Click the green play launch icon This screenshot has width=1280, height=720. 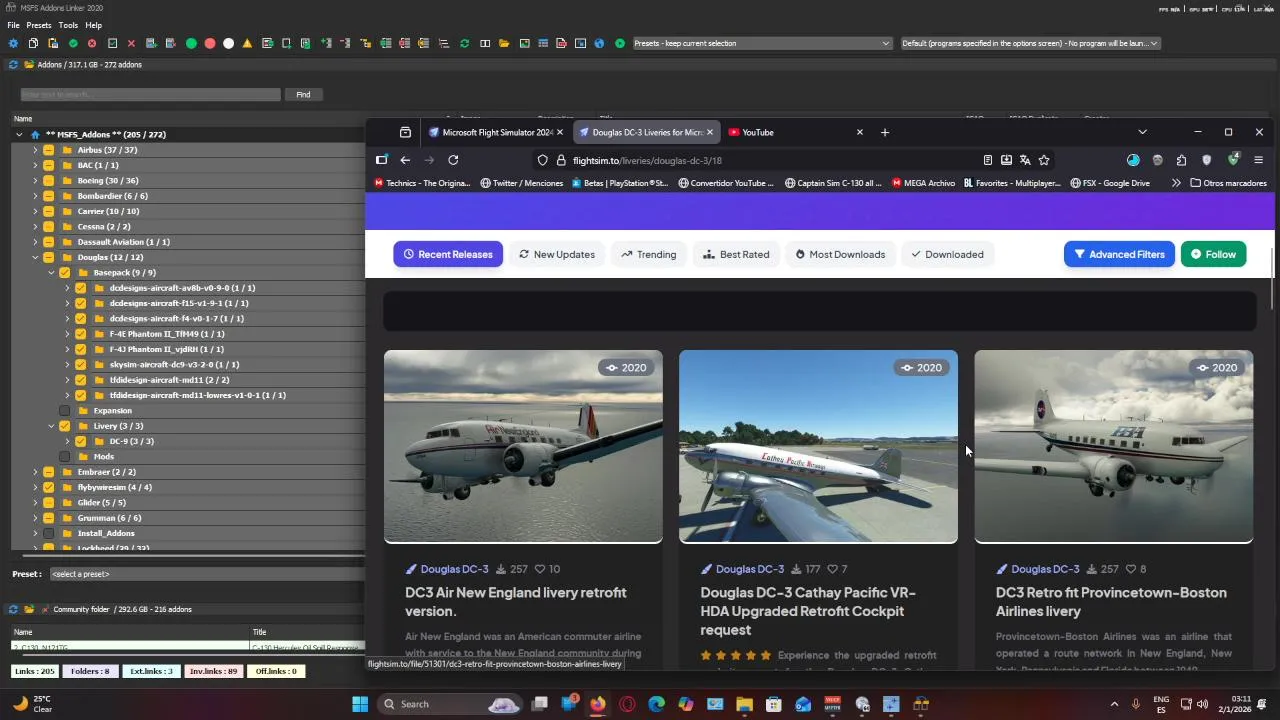620,43
